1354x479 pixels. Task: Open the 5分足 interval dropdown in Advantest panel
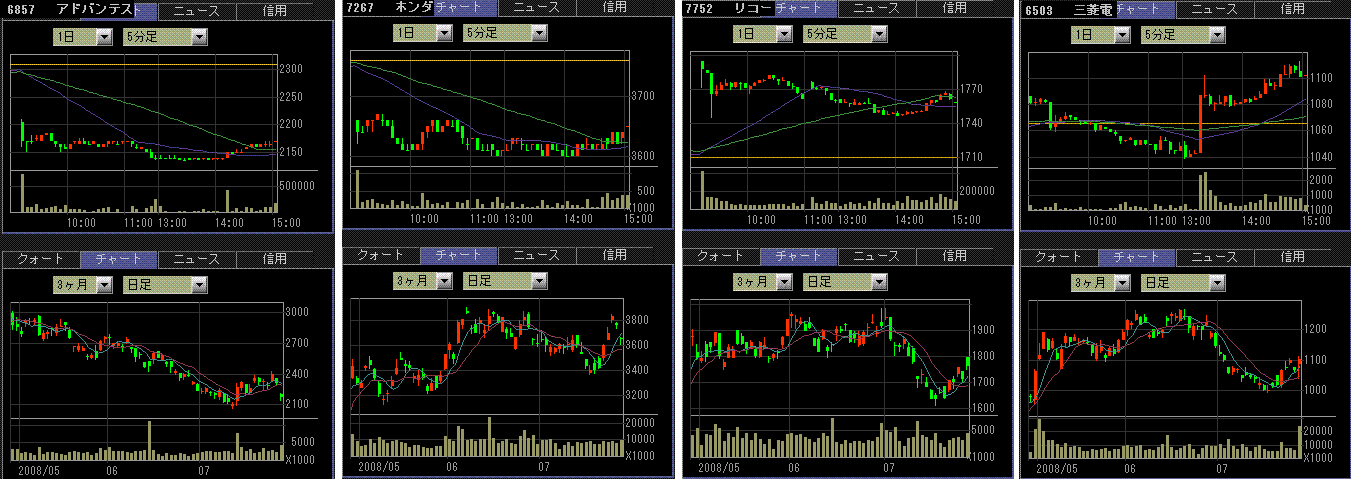pos(165,36)
